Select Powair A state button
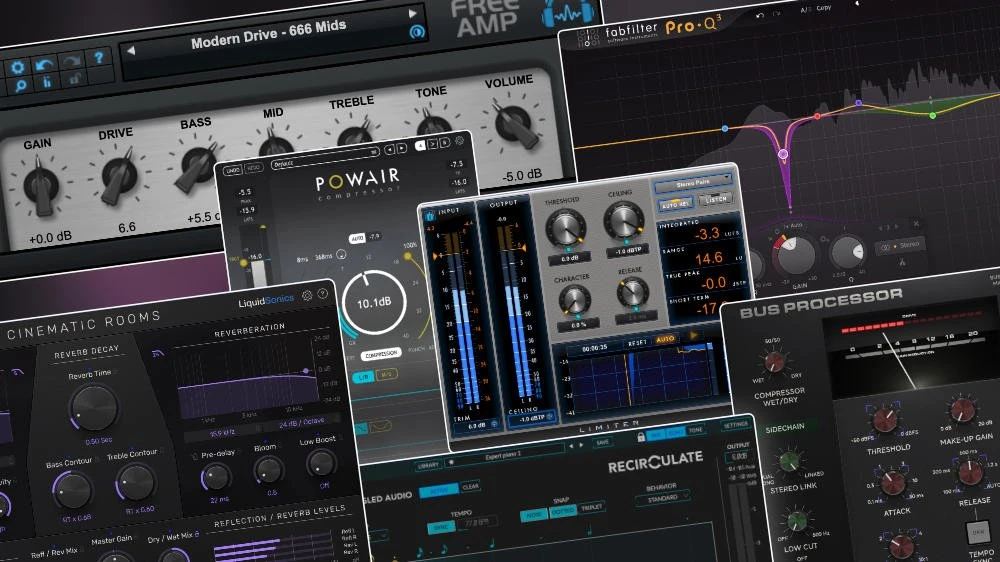The image size is (1000, 562). click(x=420, y=146)
